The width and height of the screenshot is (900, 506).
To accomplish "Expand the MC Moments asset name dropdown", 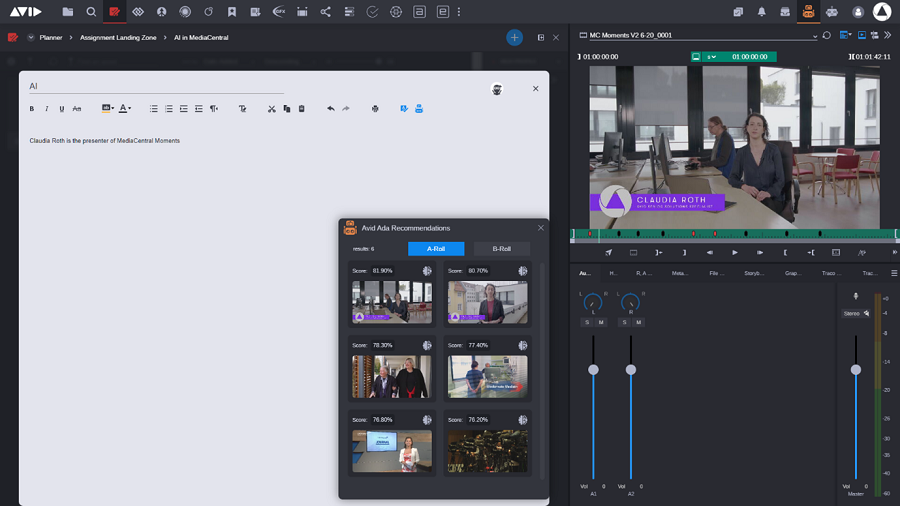I will coord(814,36).
